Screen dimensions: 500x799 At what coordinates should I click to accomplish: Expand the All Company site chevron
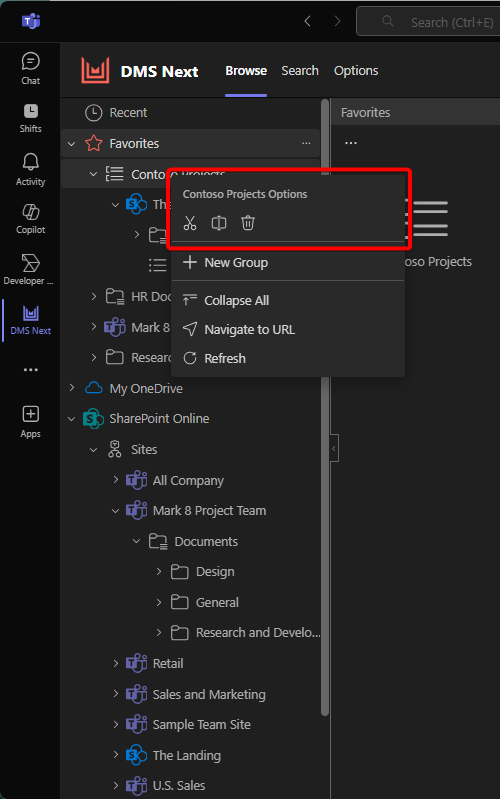[115, 480]
